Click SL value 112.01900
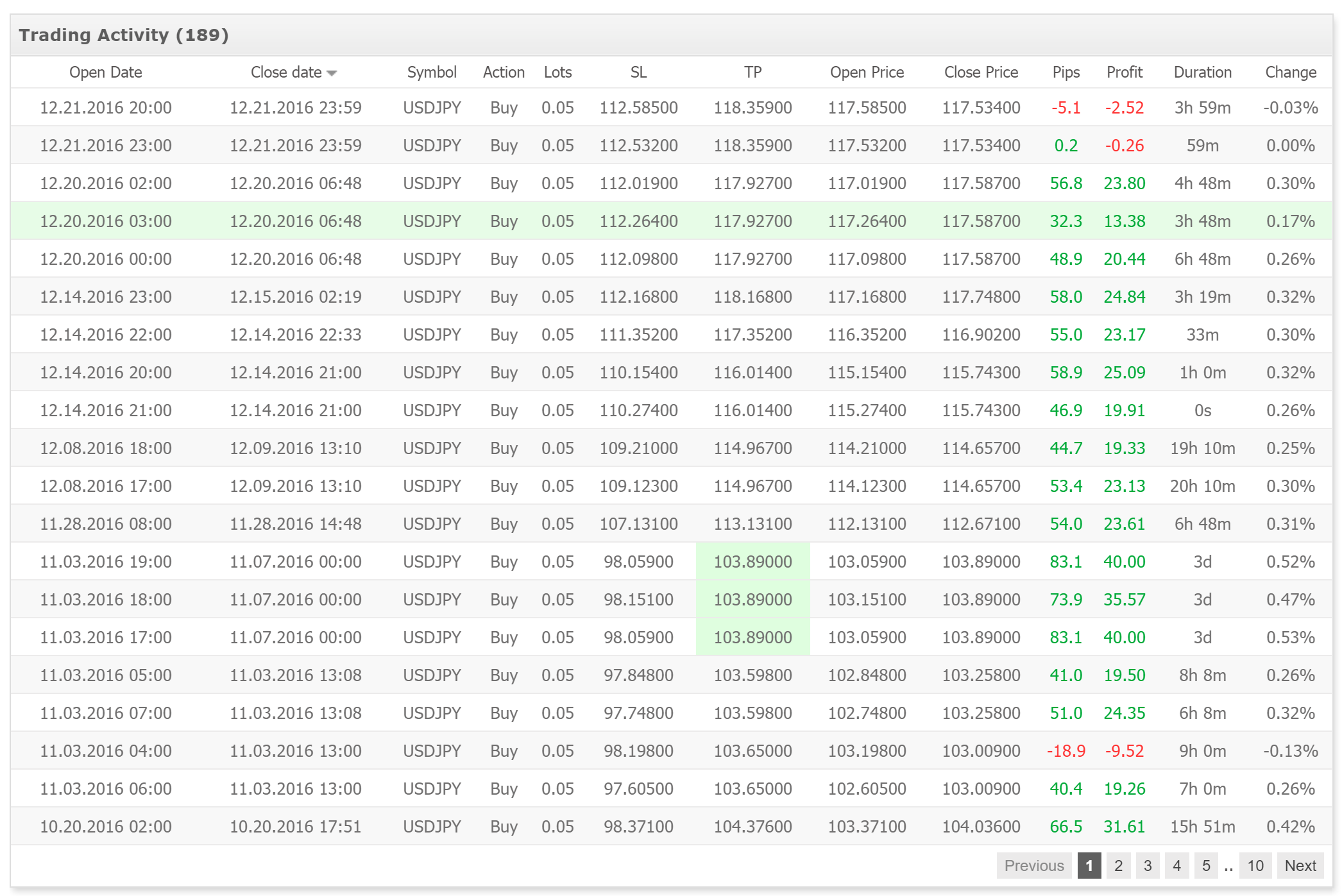The width and height of the screenshot is (1342, 896). coord(638,183)
